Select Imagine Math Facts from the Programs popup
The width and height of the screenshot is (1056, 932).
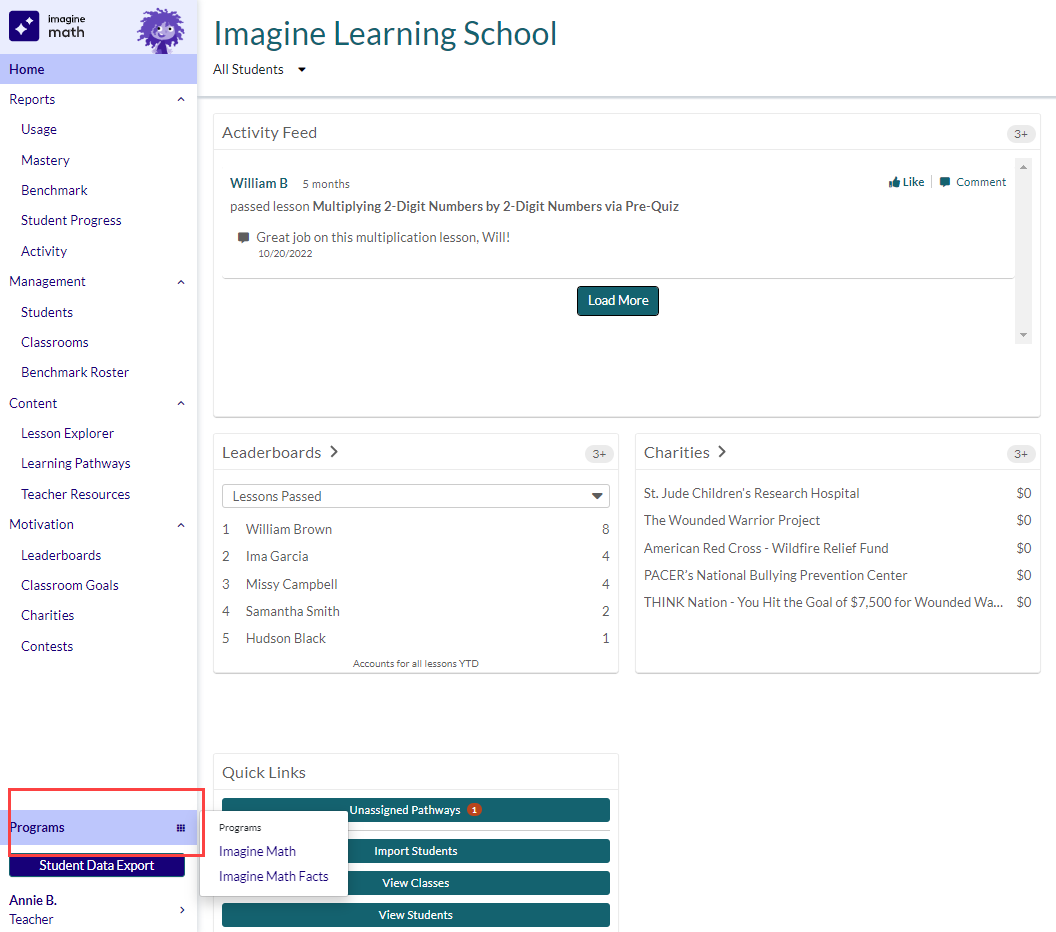(x=273, y=877)
